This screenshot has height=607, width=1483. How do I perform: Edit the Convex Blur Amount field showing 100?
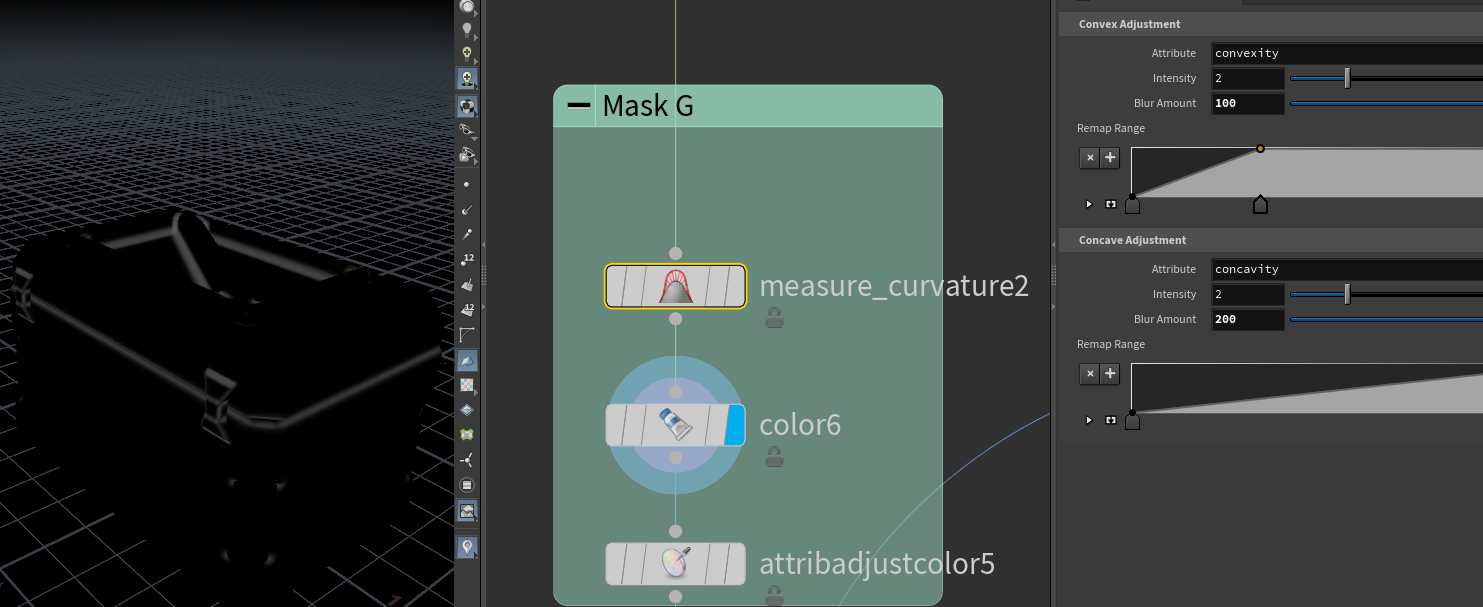click(x=1247, y=103)
